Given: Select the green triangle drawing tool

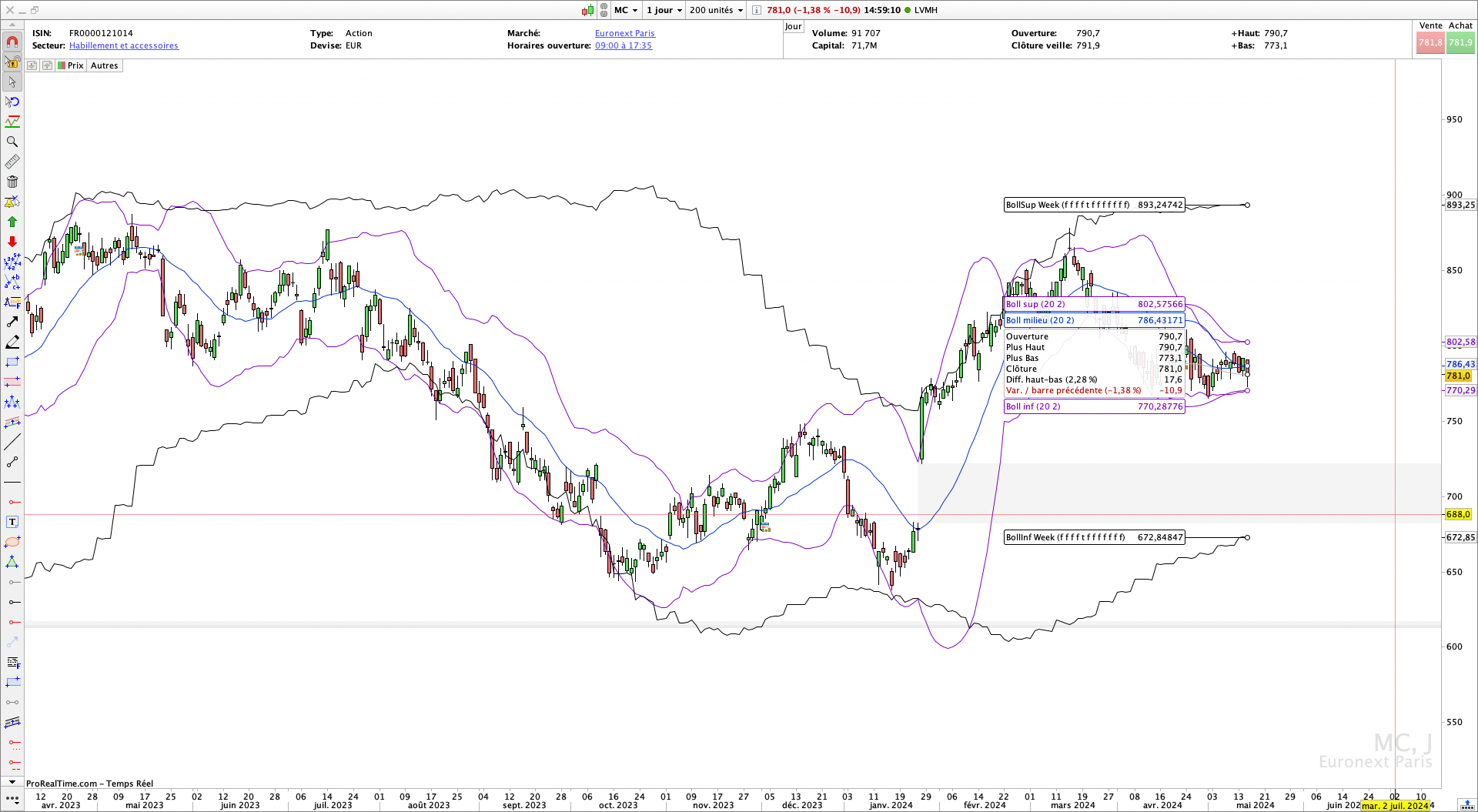Looking at the screenshot, I should [12, 562].
